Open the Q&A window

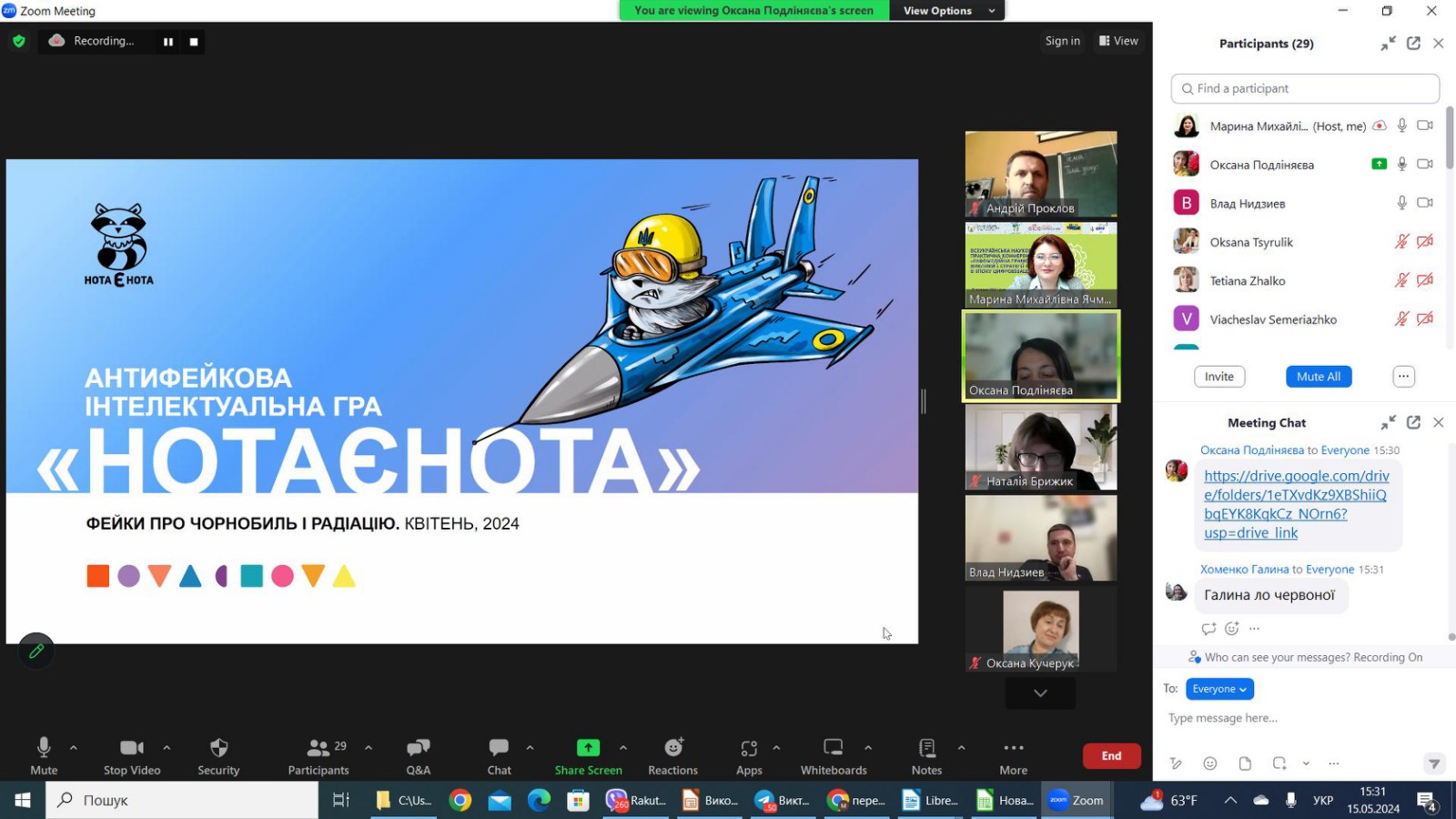click(418, 755)
